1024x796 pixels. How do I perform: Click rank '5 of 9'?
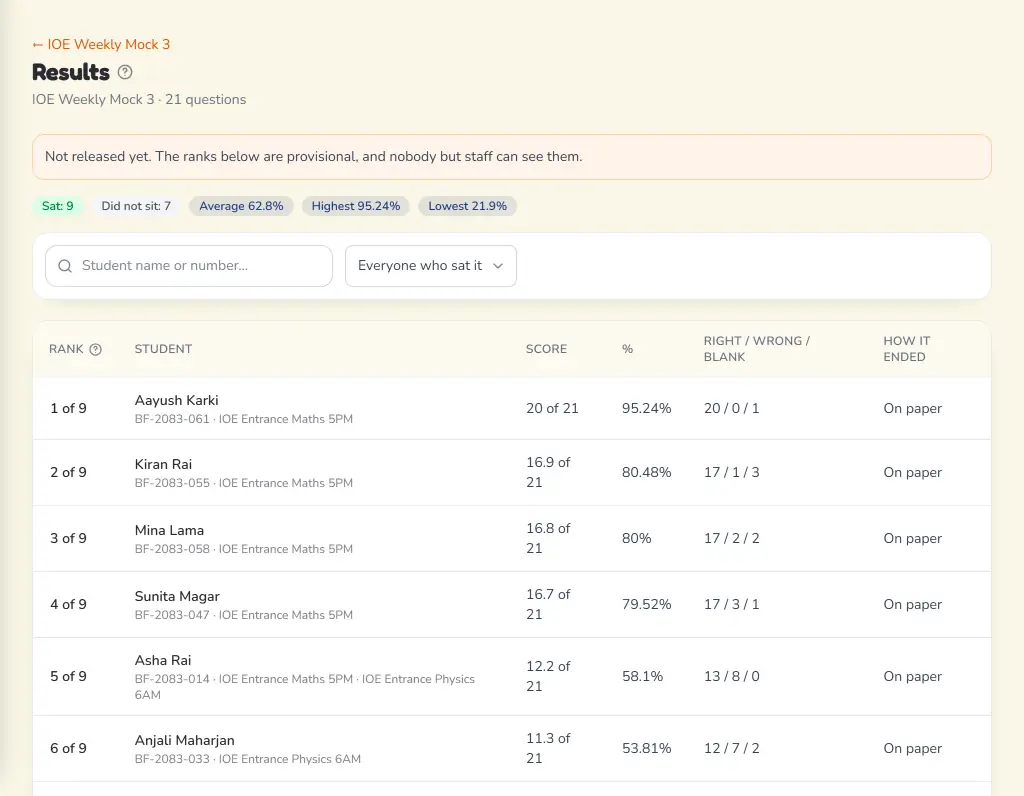68,676
